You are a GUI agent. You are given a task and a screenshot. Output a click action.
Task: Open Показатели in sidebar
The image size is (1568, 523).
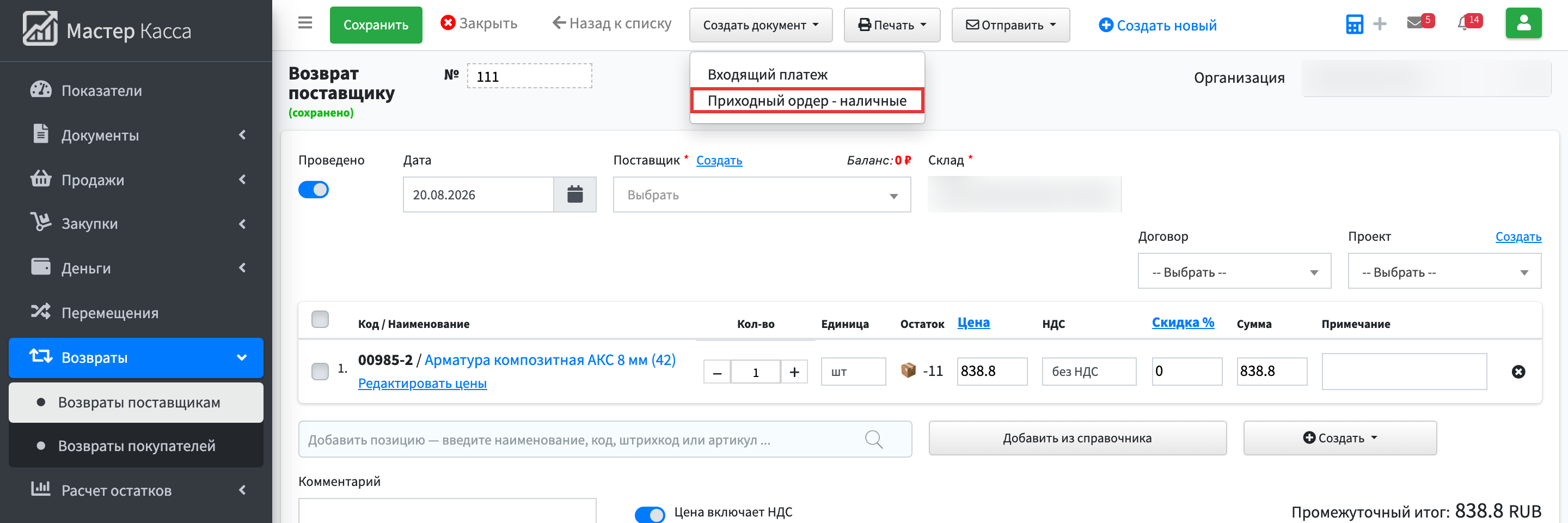point(136,91)
